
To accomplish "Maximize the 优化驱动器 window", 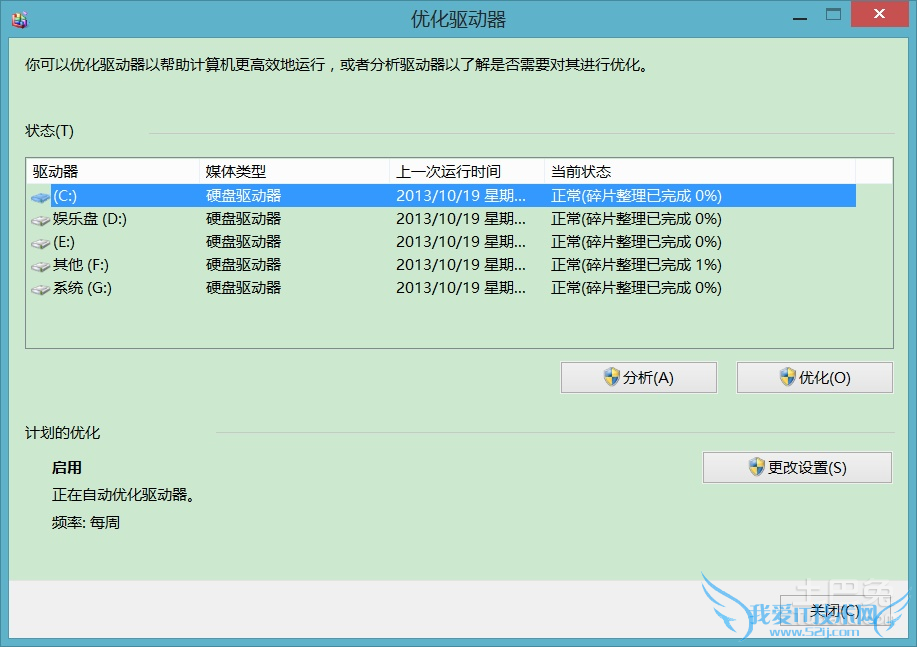I will coord(833,15).
